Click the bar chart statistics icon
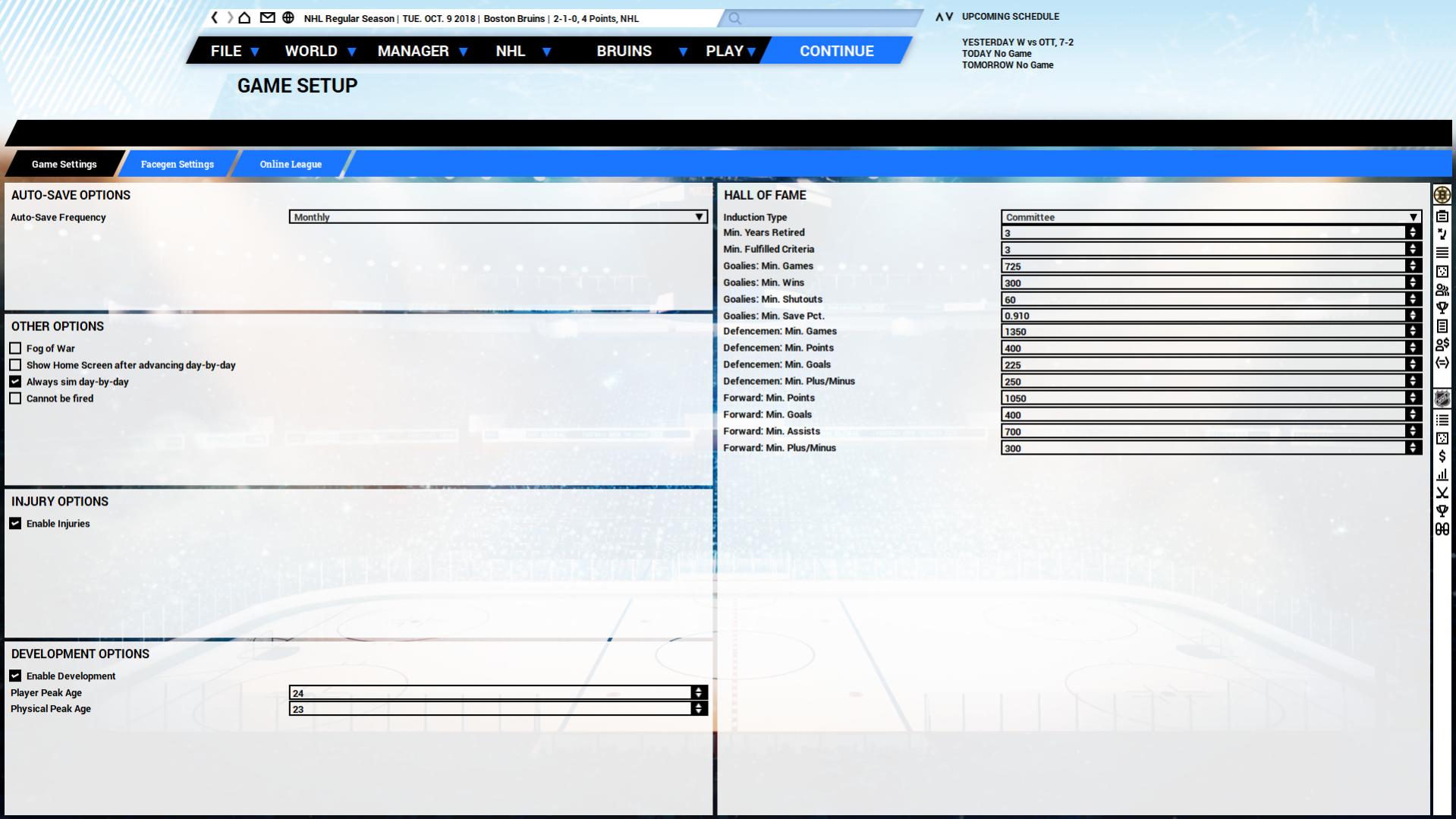This screenshot has height=819, width=1456. tap(1442, 474)
